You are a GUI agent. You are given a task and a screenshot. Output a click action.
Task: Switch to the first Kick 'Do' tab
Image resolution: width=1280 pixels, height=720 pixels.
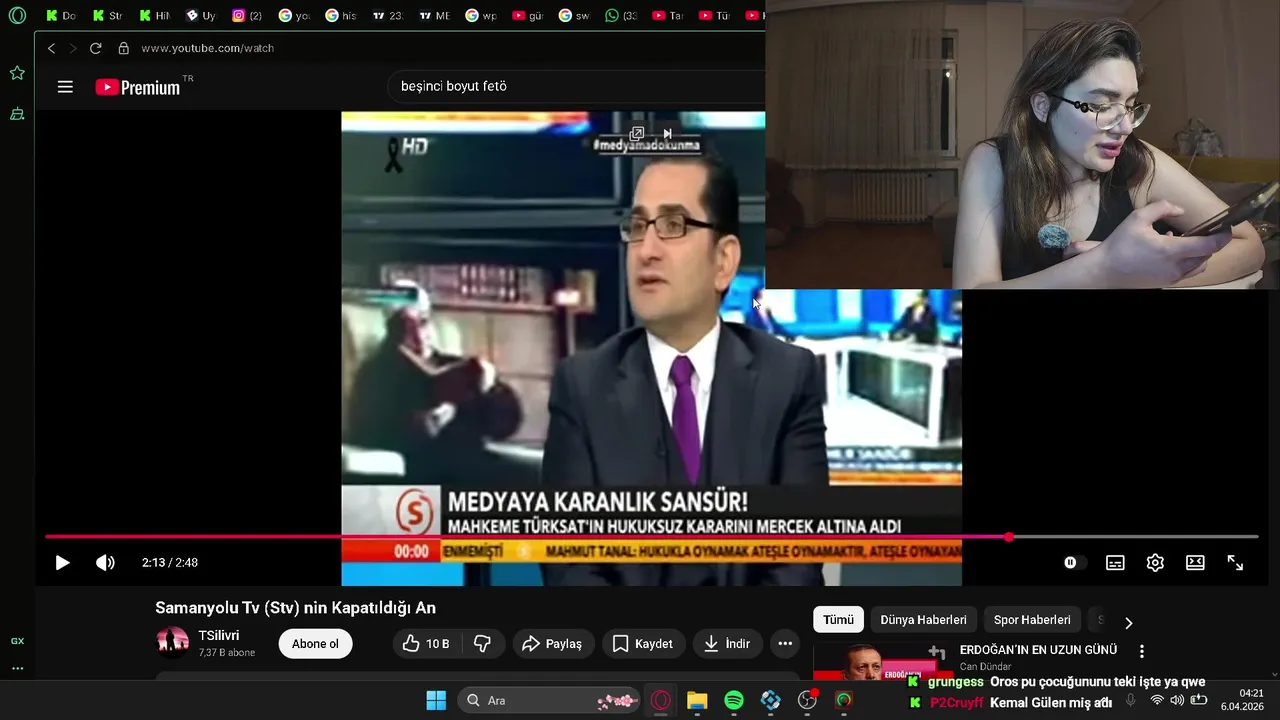[60, 15]
